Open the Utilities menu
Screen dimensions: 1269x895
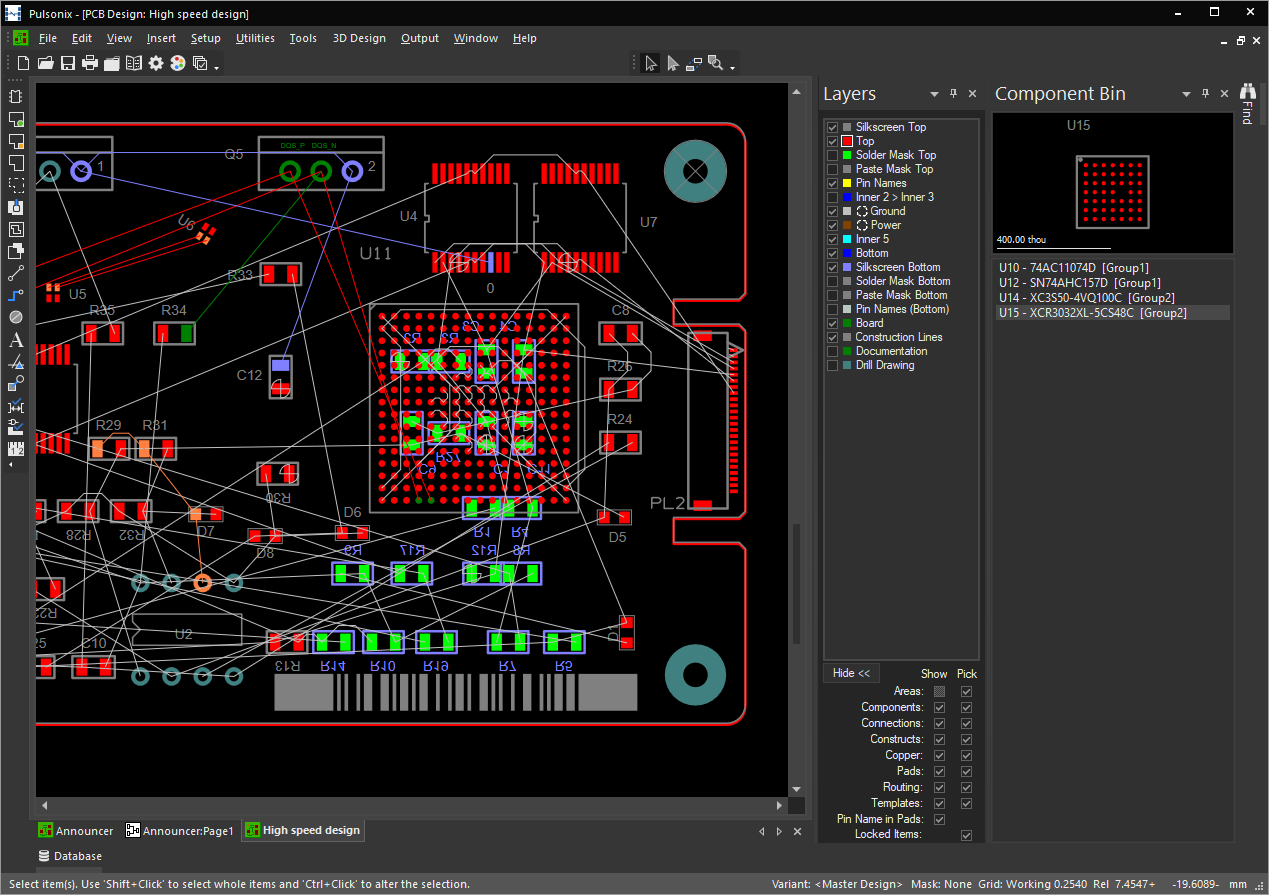click(255, 38)
